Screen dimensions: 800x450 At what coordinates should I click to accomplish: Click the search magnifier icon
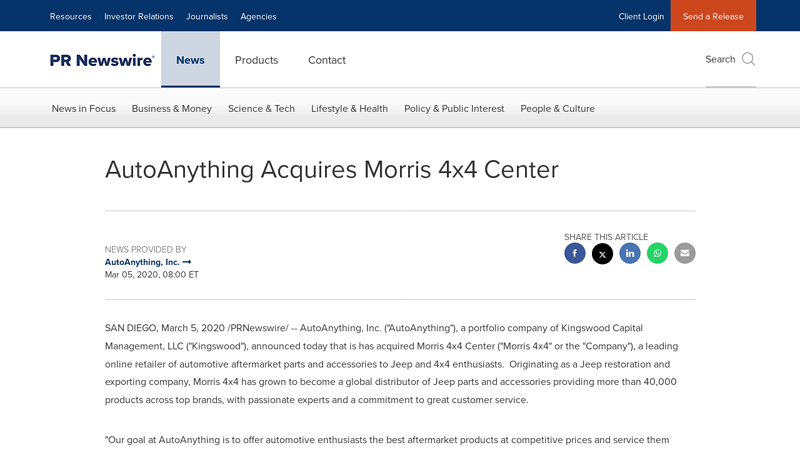(748, 59)
